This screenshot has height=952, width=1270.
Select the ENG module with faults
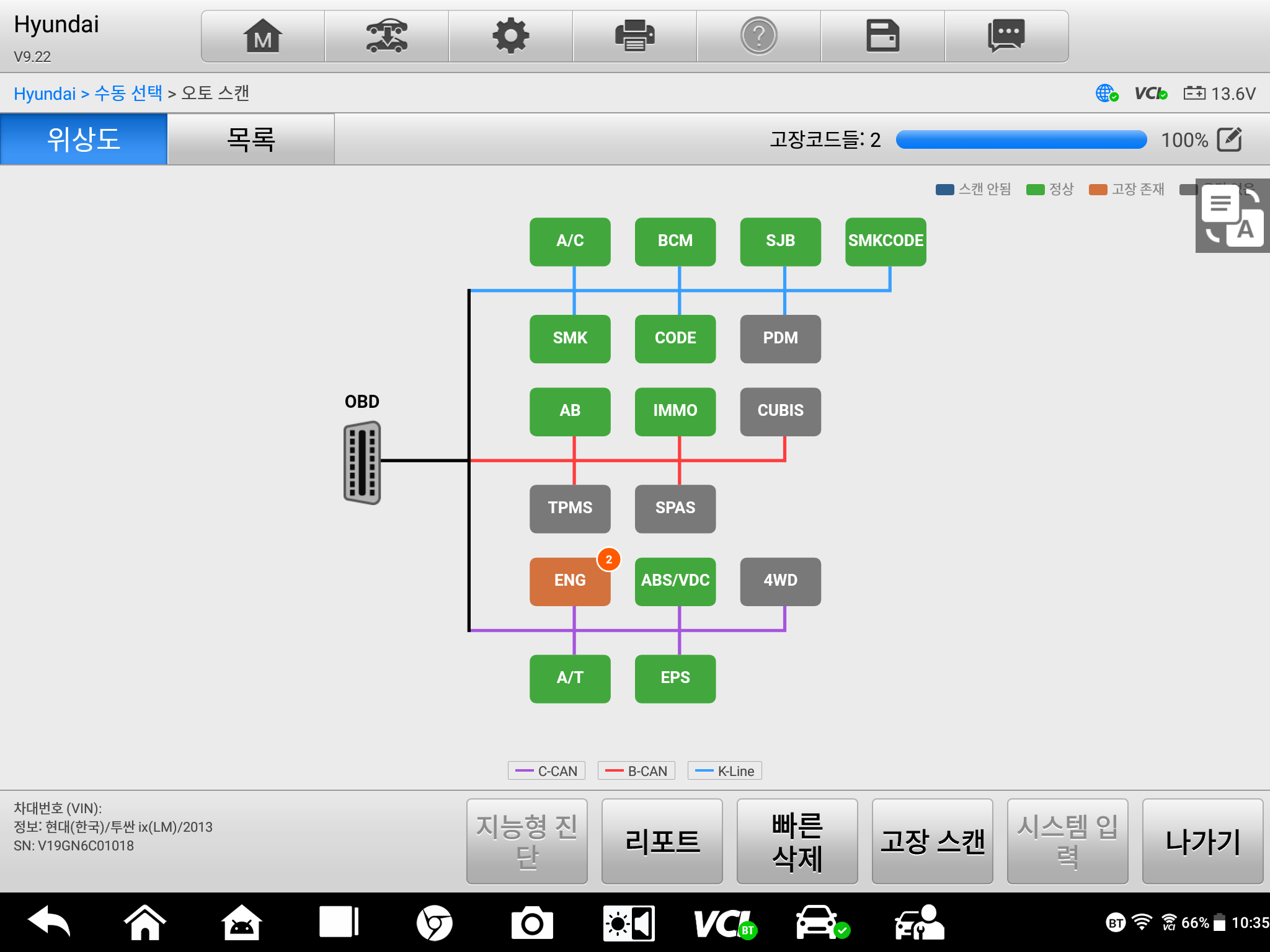570,581
